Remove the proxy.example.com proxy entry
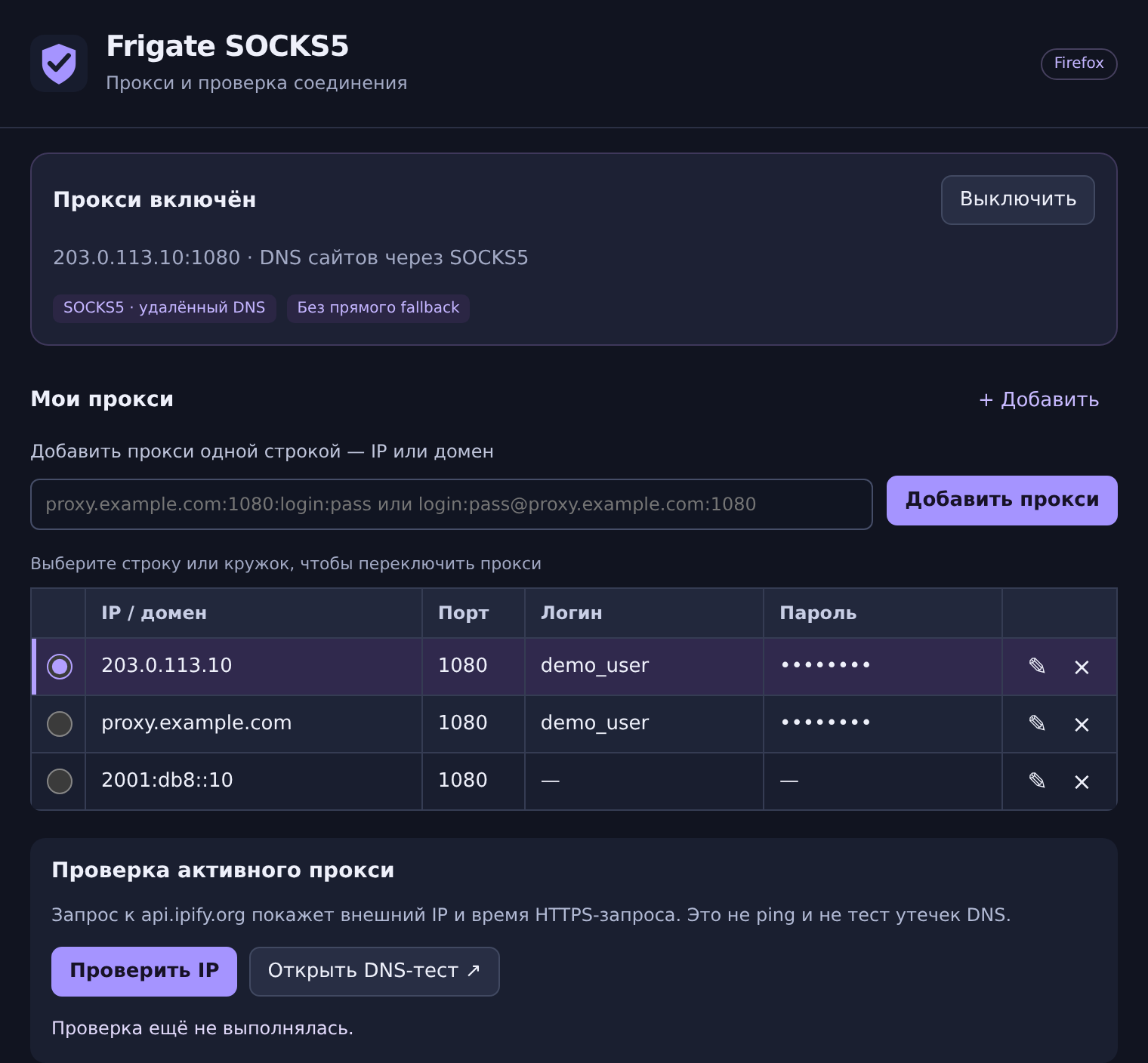The image size is (1148, 1063). click(x=1082, y=724)
